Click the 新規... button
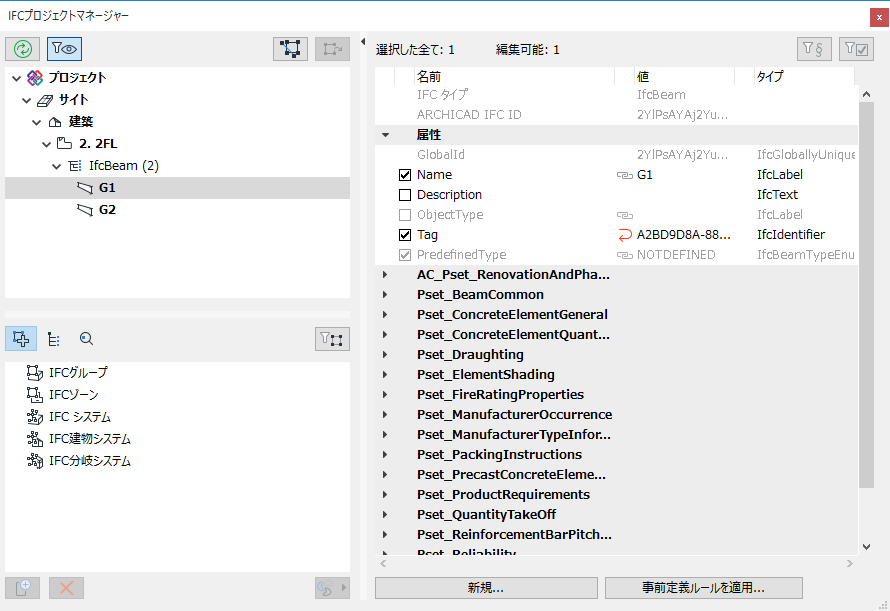 486,588
